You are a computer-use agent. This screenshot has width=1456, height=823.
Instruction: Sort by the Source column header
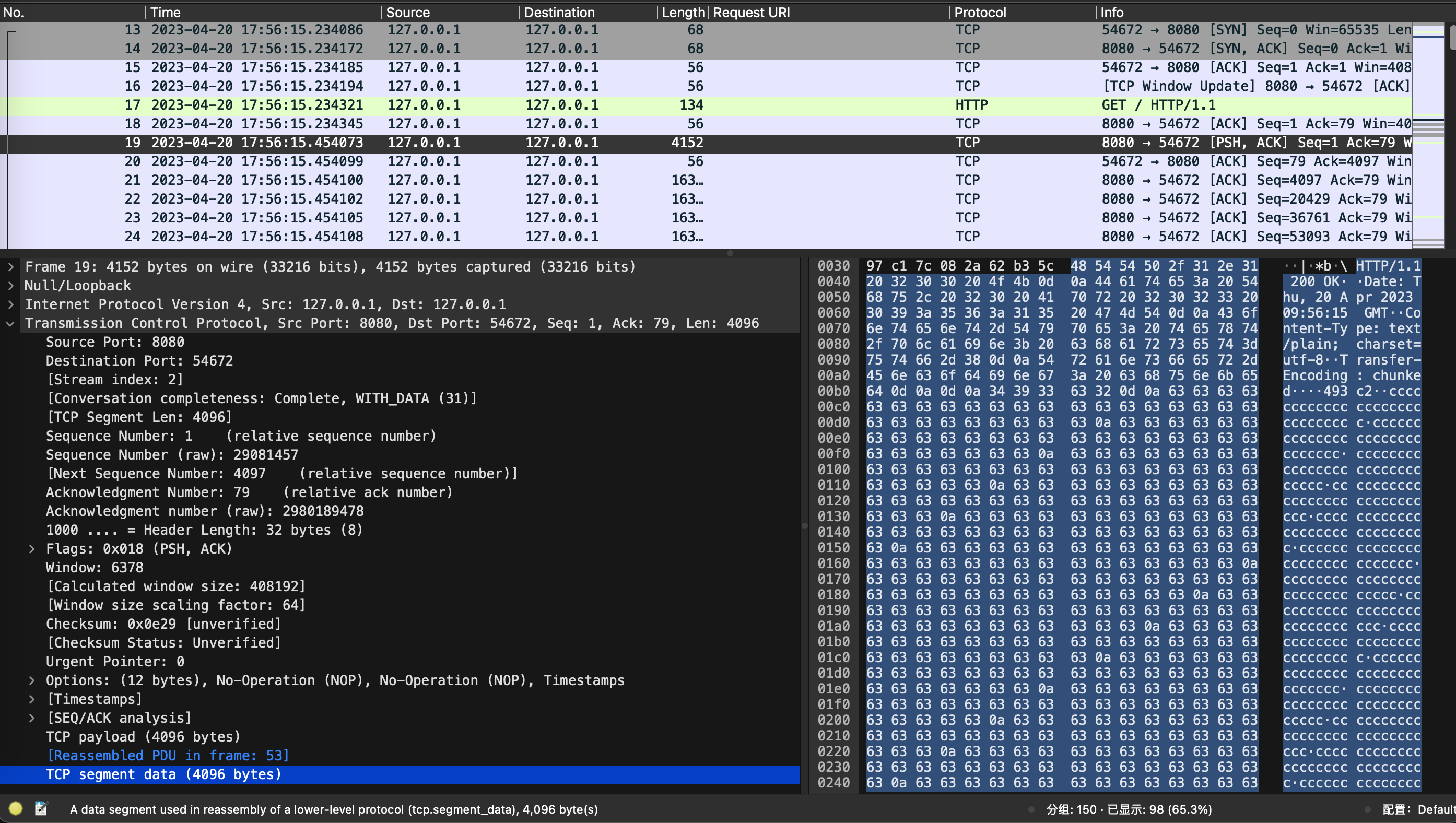451,12
